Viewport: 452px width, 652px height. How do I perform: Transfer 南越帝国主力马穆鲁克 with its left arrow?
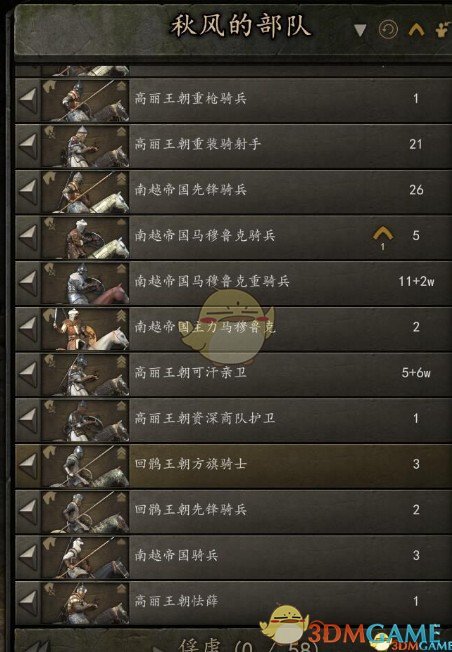coord(28,328)
